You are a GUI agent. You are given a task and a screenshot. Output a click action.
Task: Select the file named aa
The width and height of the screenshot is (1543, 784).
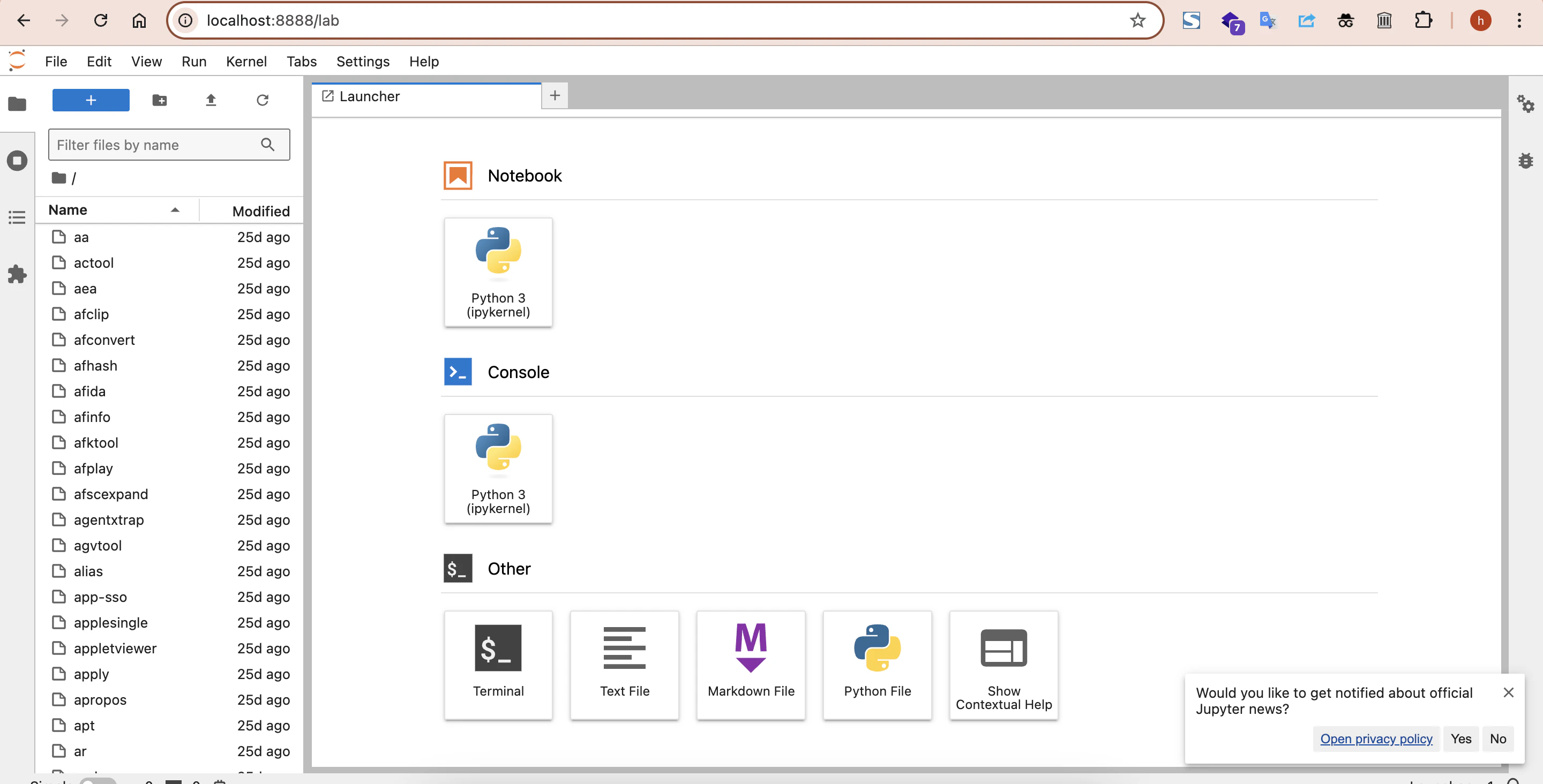(x=169, y=237)
